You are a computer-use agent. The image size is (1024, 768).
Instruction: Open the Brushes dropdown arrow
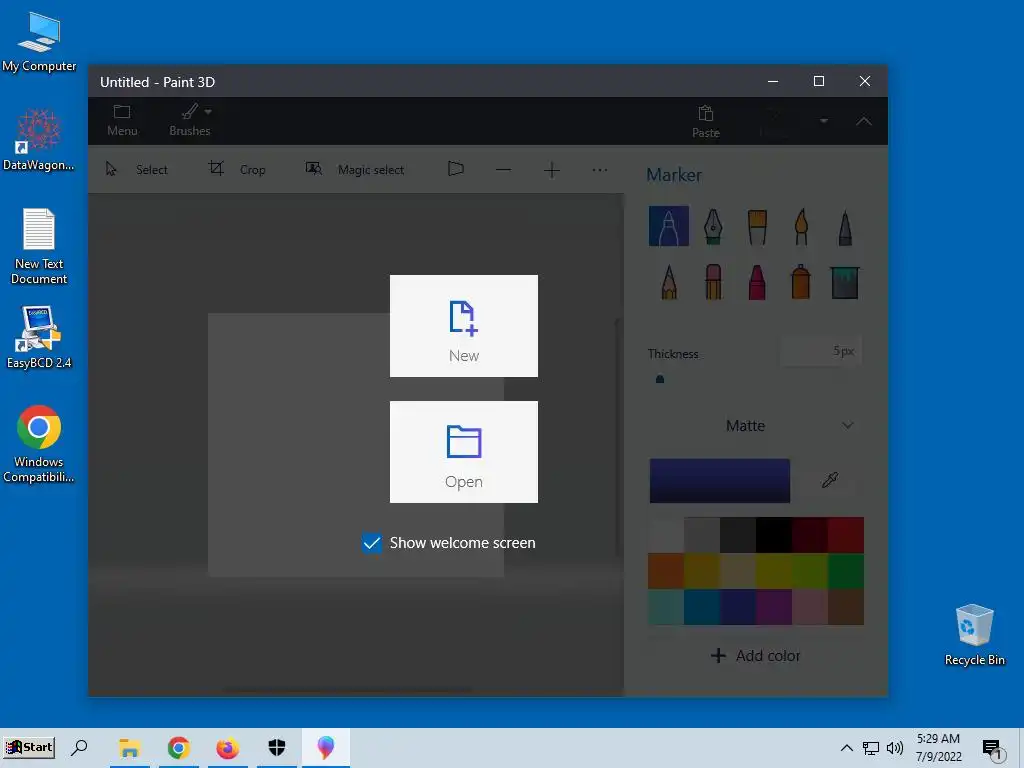tap(208, 112)
